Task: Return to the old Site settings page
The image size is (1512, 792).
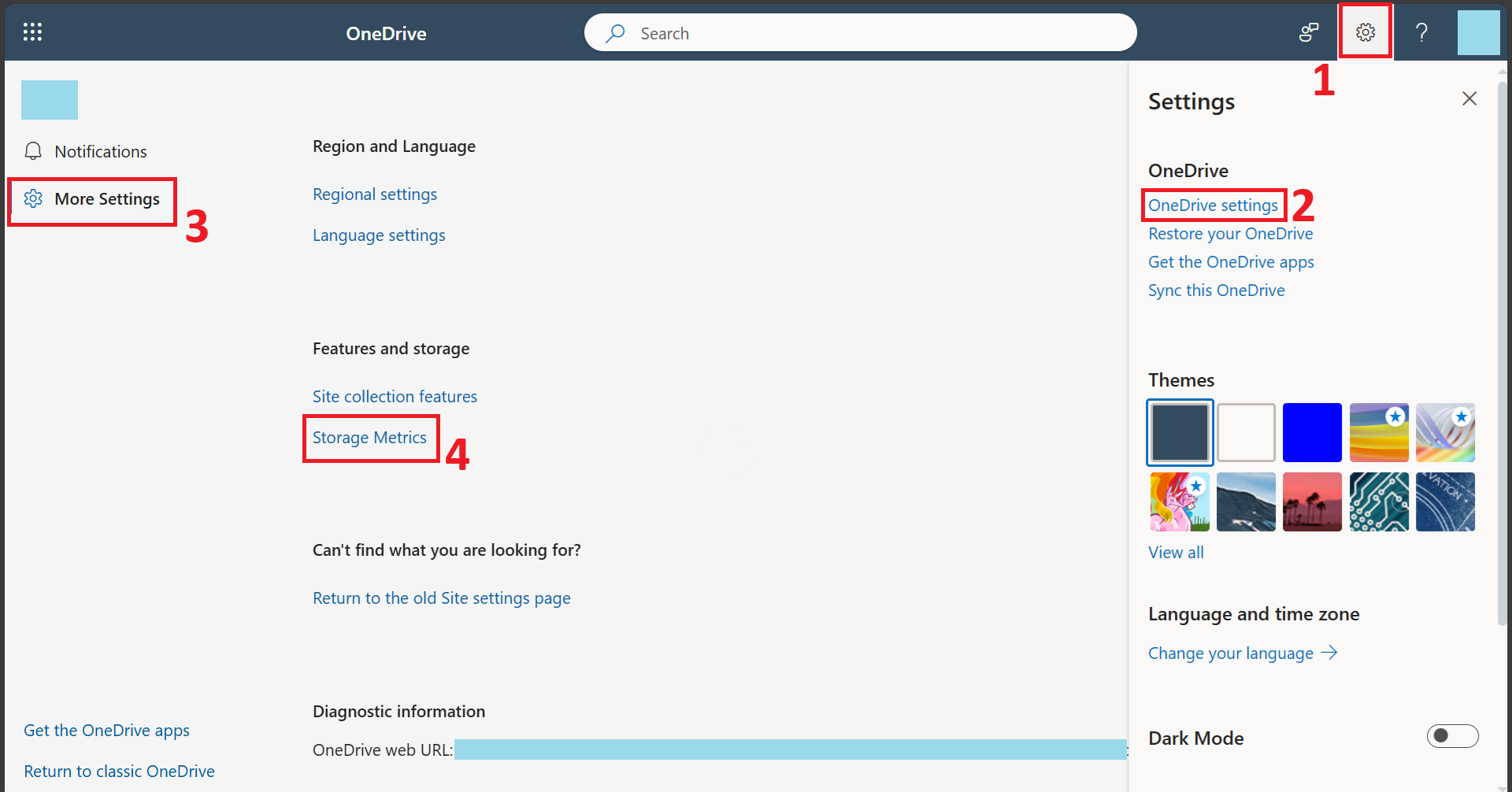Action: (442, 598)
